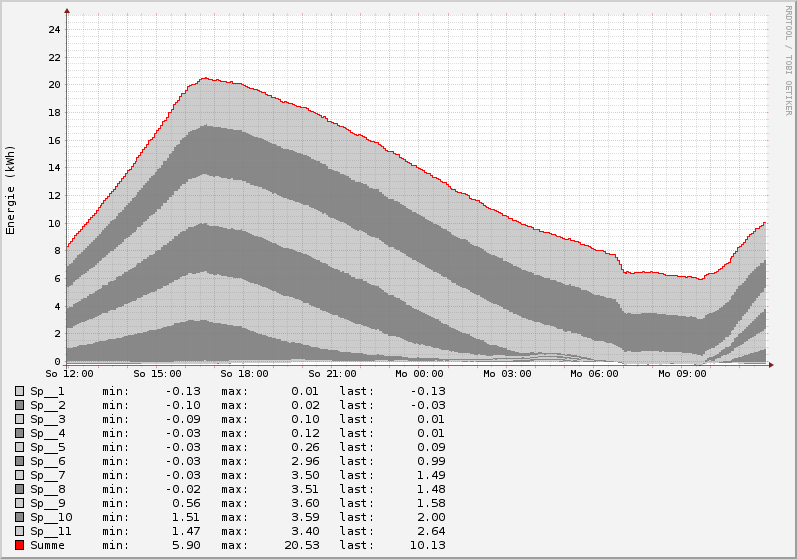
Task: Click the Summe last value 10.13
Action: pos(428,545)
